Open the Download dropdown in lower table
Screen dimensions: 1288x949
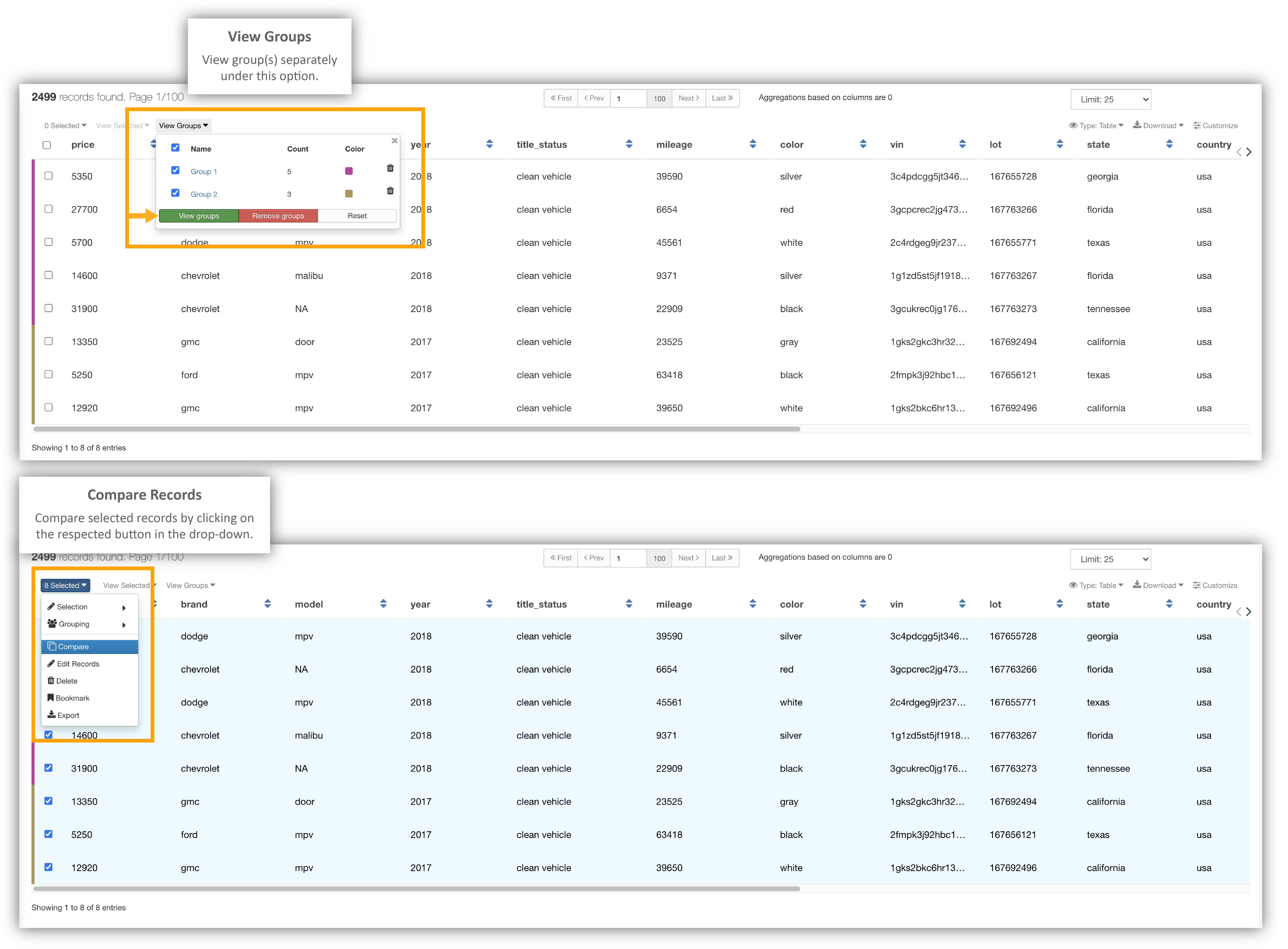pos(1158,585)
